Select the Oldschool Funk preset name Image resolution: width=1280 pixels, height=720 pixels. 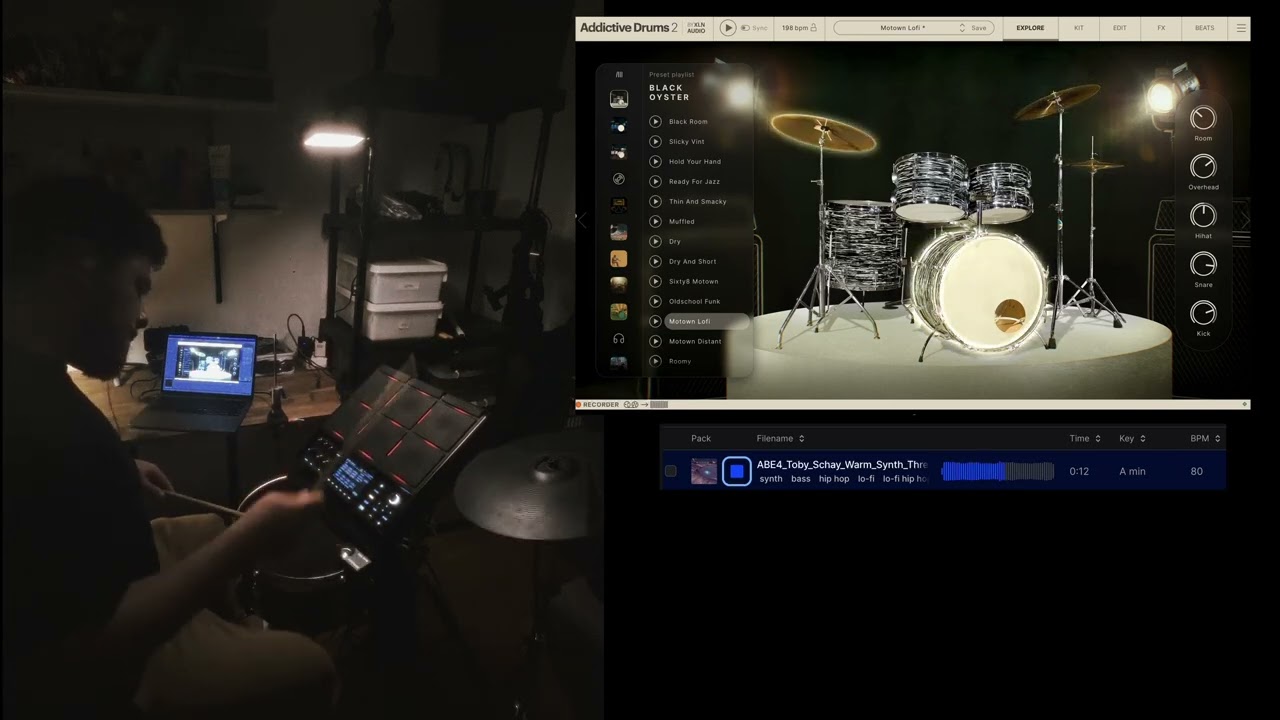click(694, 301)
